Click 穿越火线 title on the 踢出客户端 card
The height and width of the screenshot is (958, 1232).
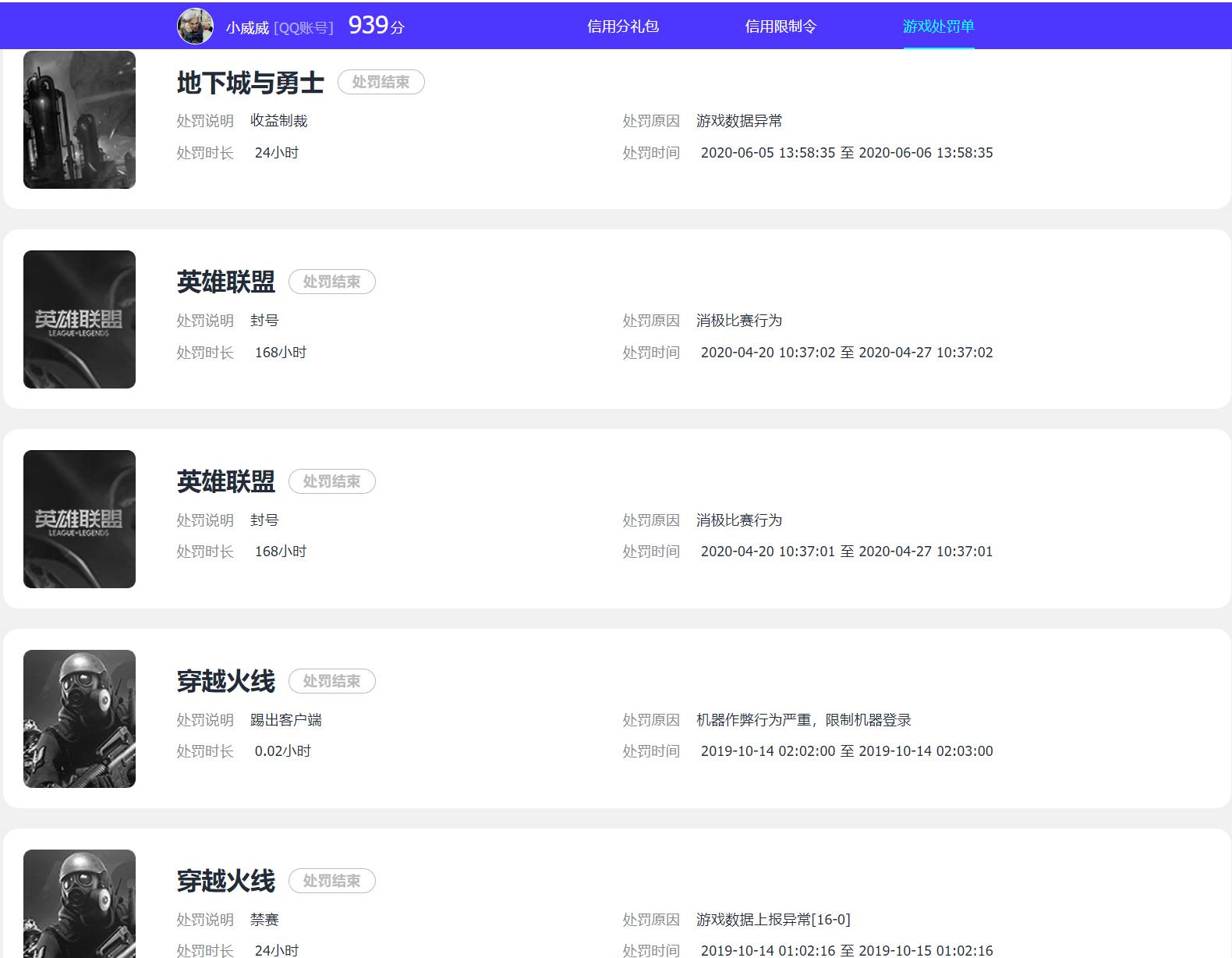226,682
